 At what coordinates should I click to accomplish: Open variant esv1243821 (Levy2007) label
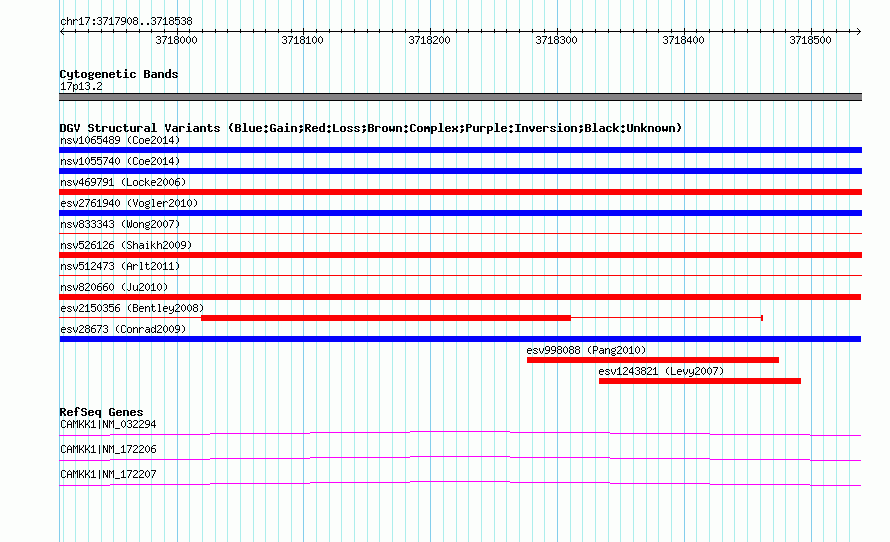(661, 371)
